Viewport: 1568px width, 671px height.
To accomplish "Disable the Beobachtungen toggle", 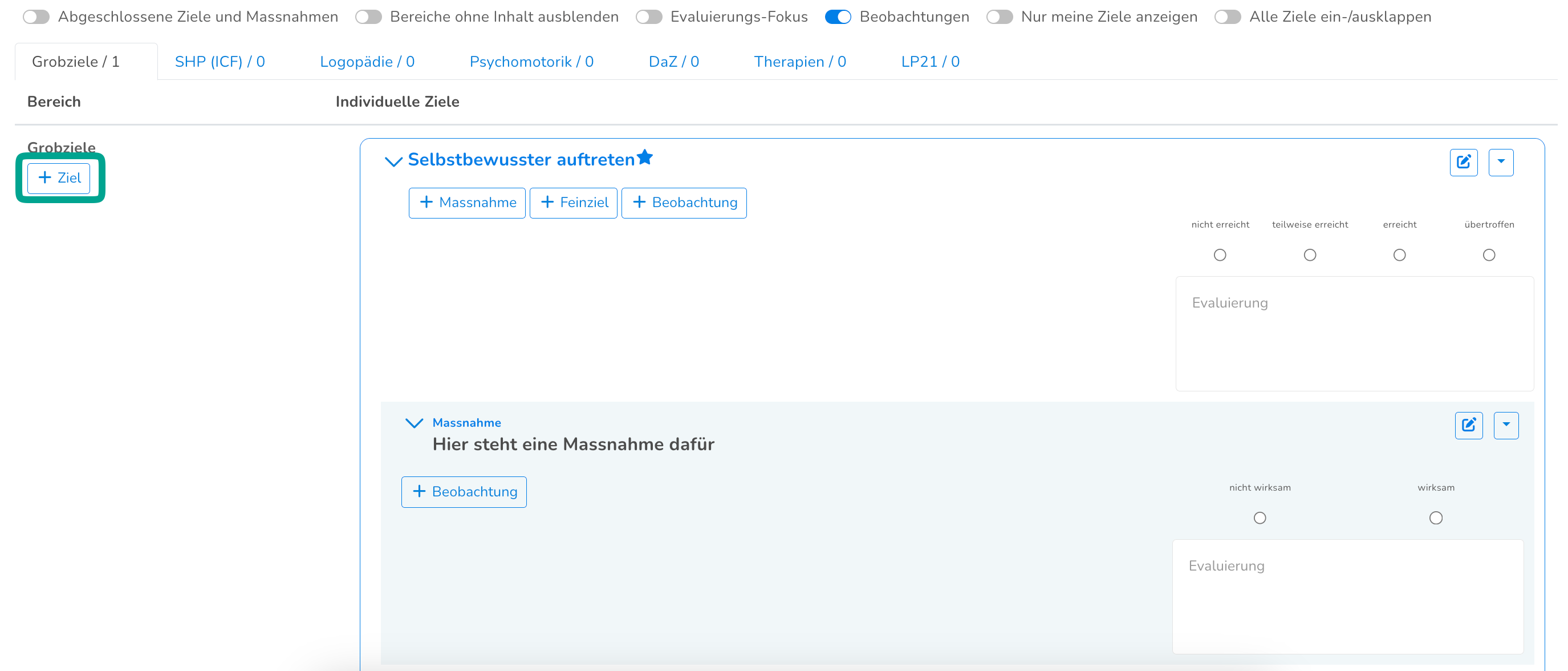I will pyautogui.click(x=838, y=17).
